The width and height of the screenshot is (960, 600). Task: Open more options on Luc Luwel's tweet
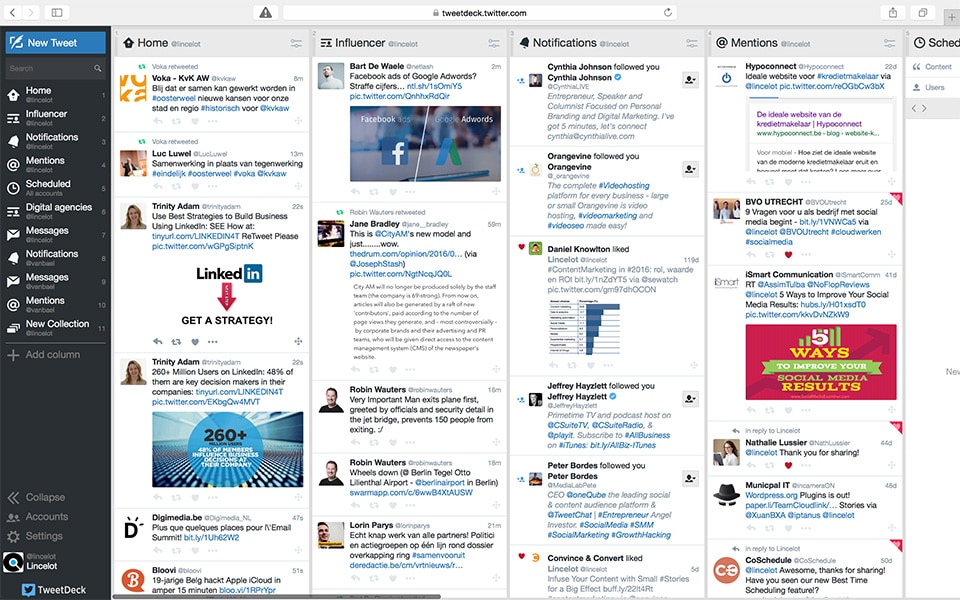[212, 186]
